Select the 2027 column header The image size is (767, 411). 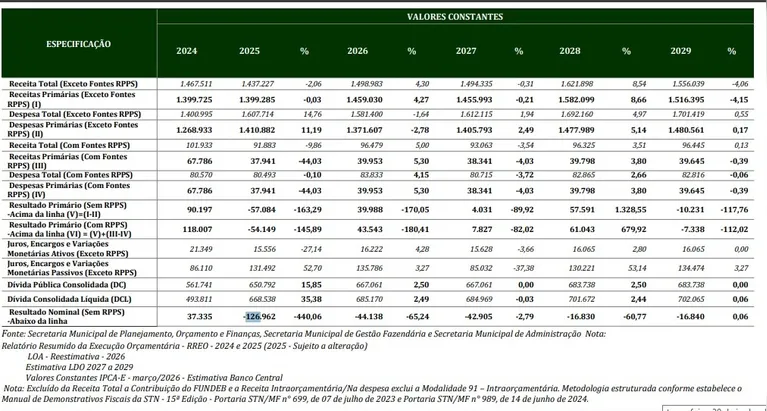466,51
